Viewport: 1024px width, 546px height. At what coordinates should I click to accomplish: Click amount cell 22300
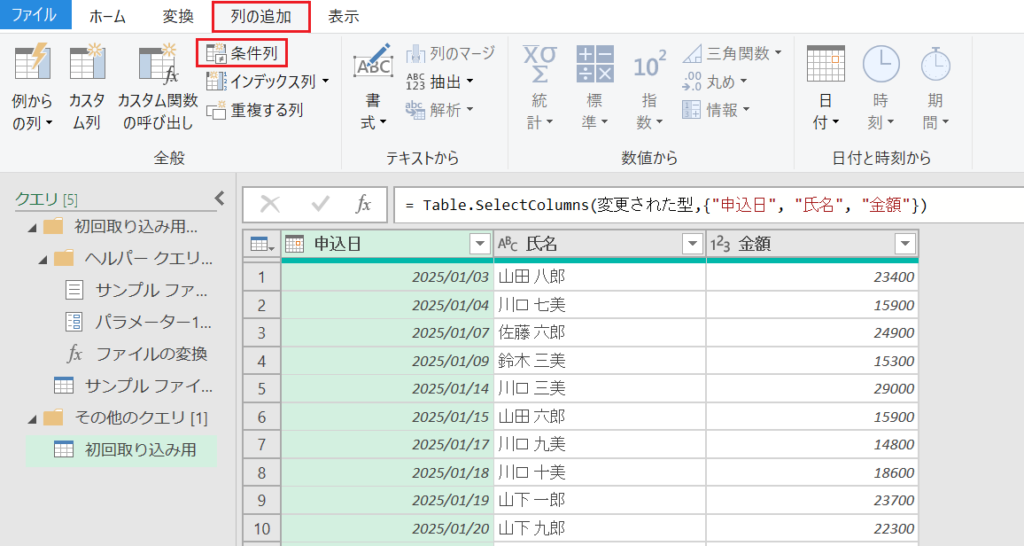click(812, 528)
